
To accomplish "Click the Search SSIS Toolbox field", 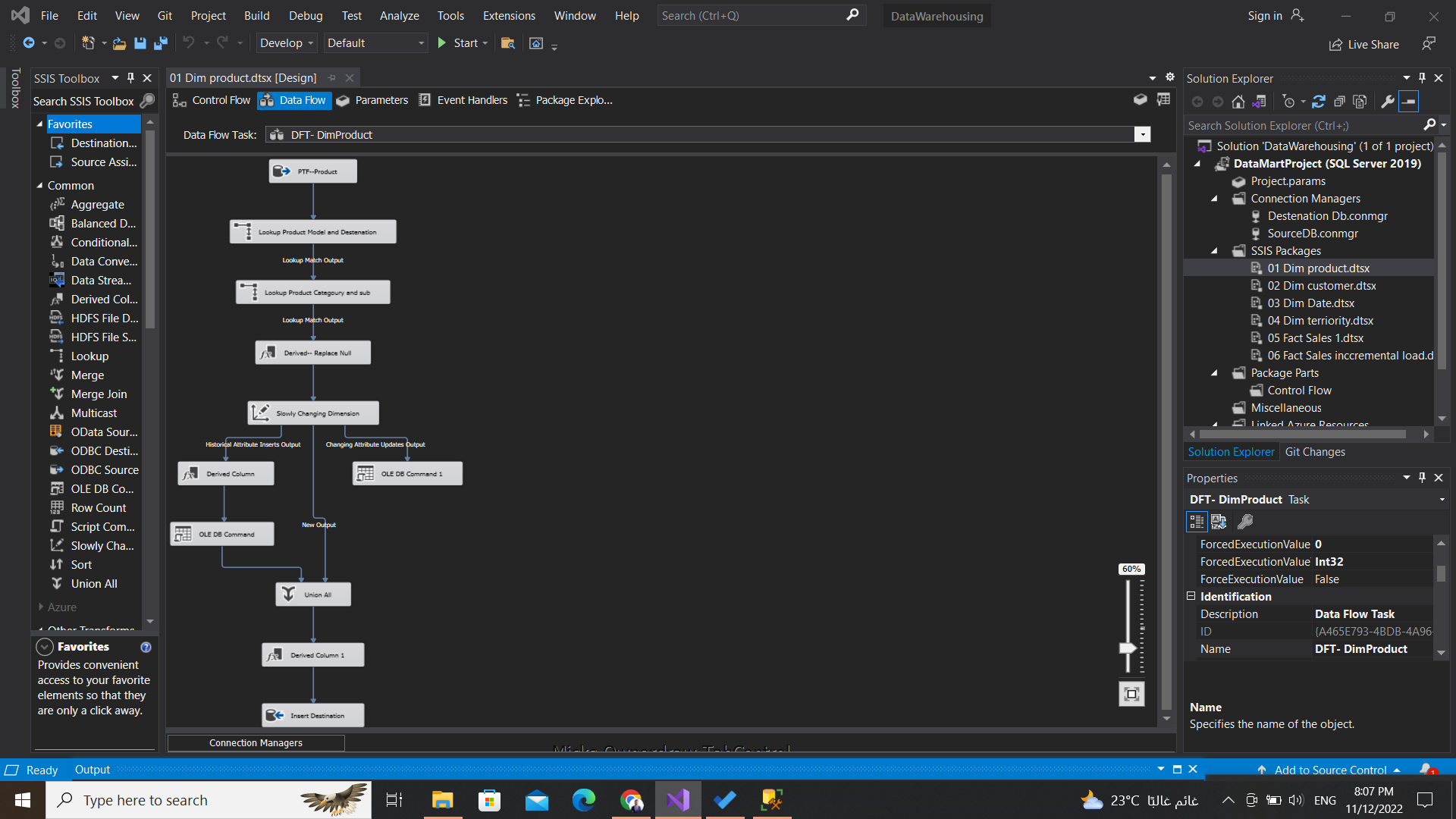I will tap(85, 101).
